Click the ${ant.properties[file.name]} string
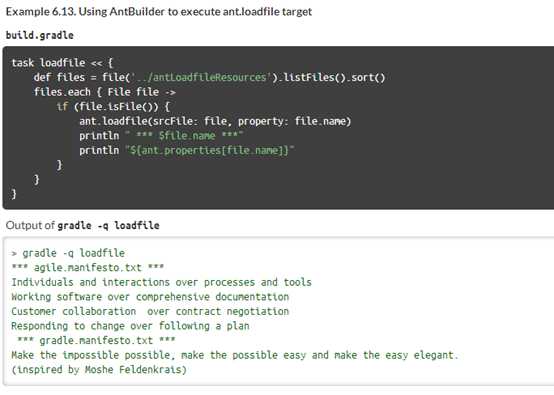Screen dimensions: 554x395 pos(210,150)
